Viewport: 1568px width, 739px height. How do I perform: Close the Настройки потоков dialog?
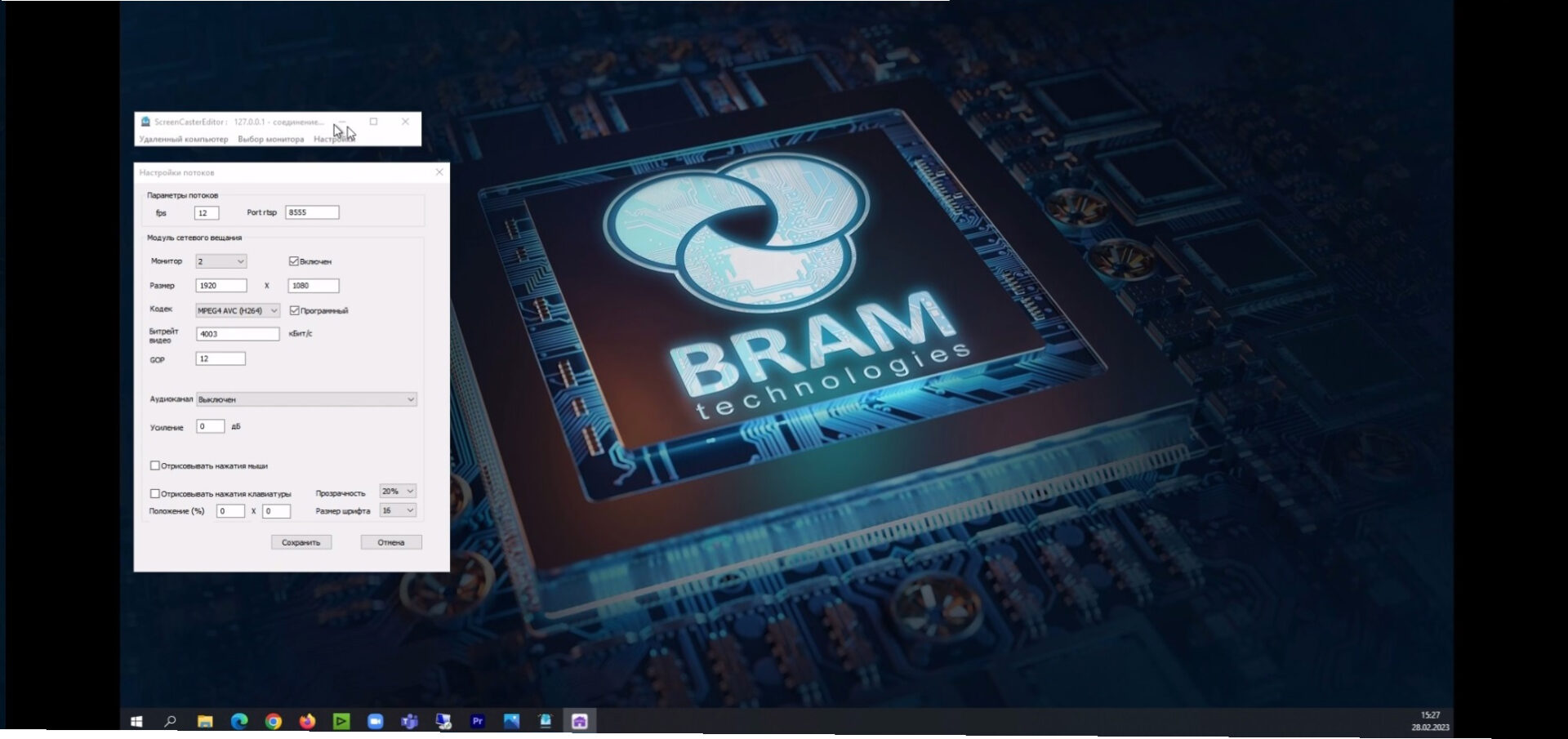[x=439, y=172]
